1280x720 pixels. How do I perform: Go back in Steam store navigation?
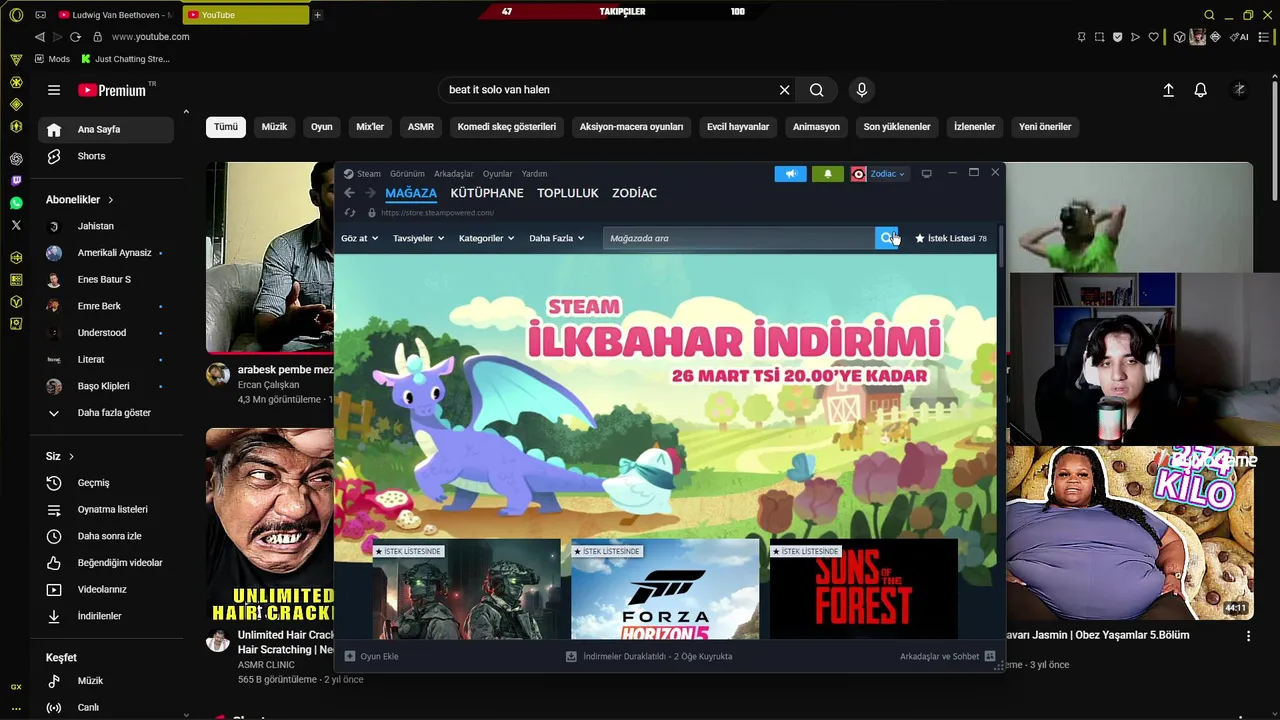tap(349, 193)
